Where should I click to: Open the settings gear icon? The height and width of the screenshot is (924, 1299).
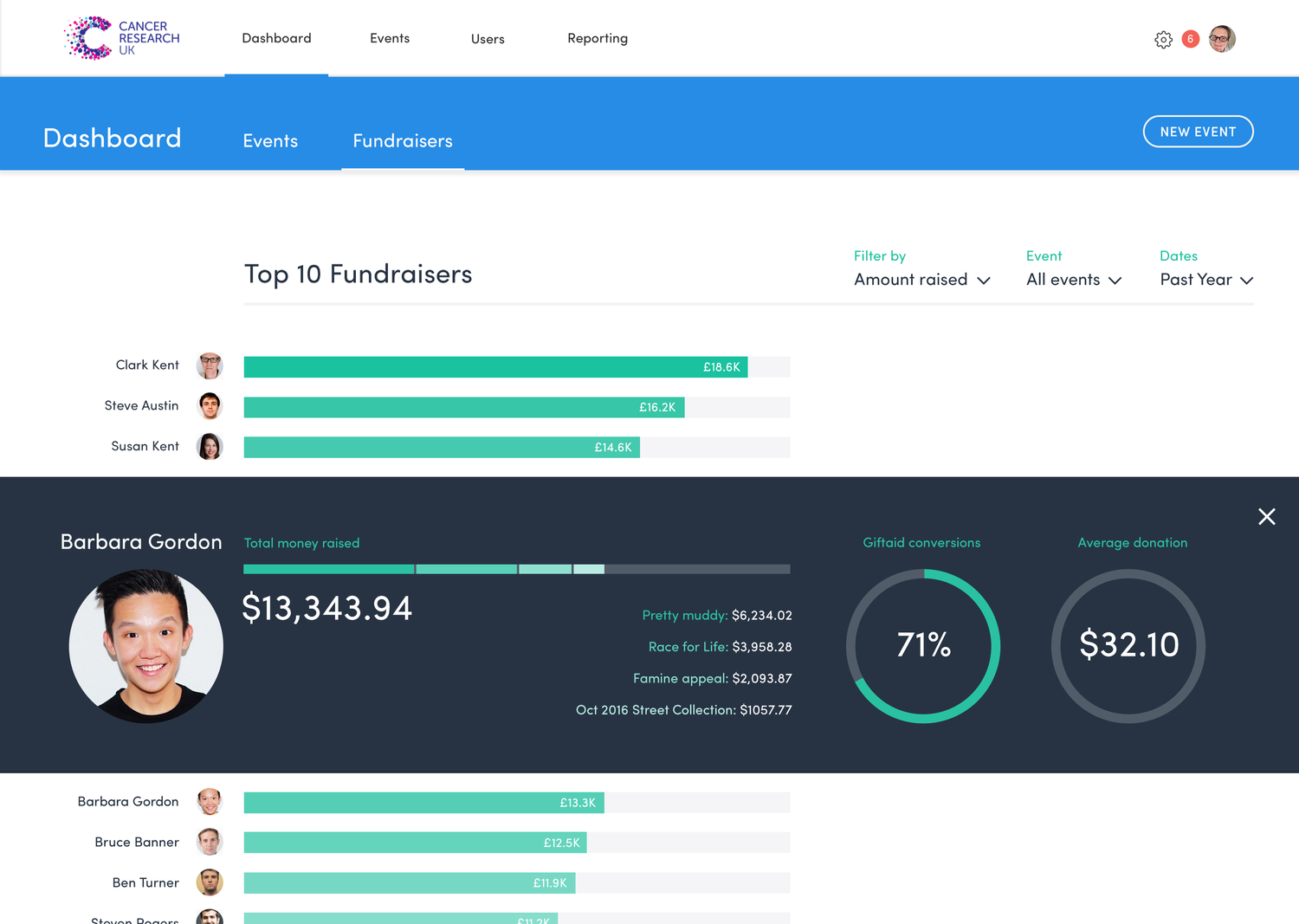tap(1164, 39)
